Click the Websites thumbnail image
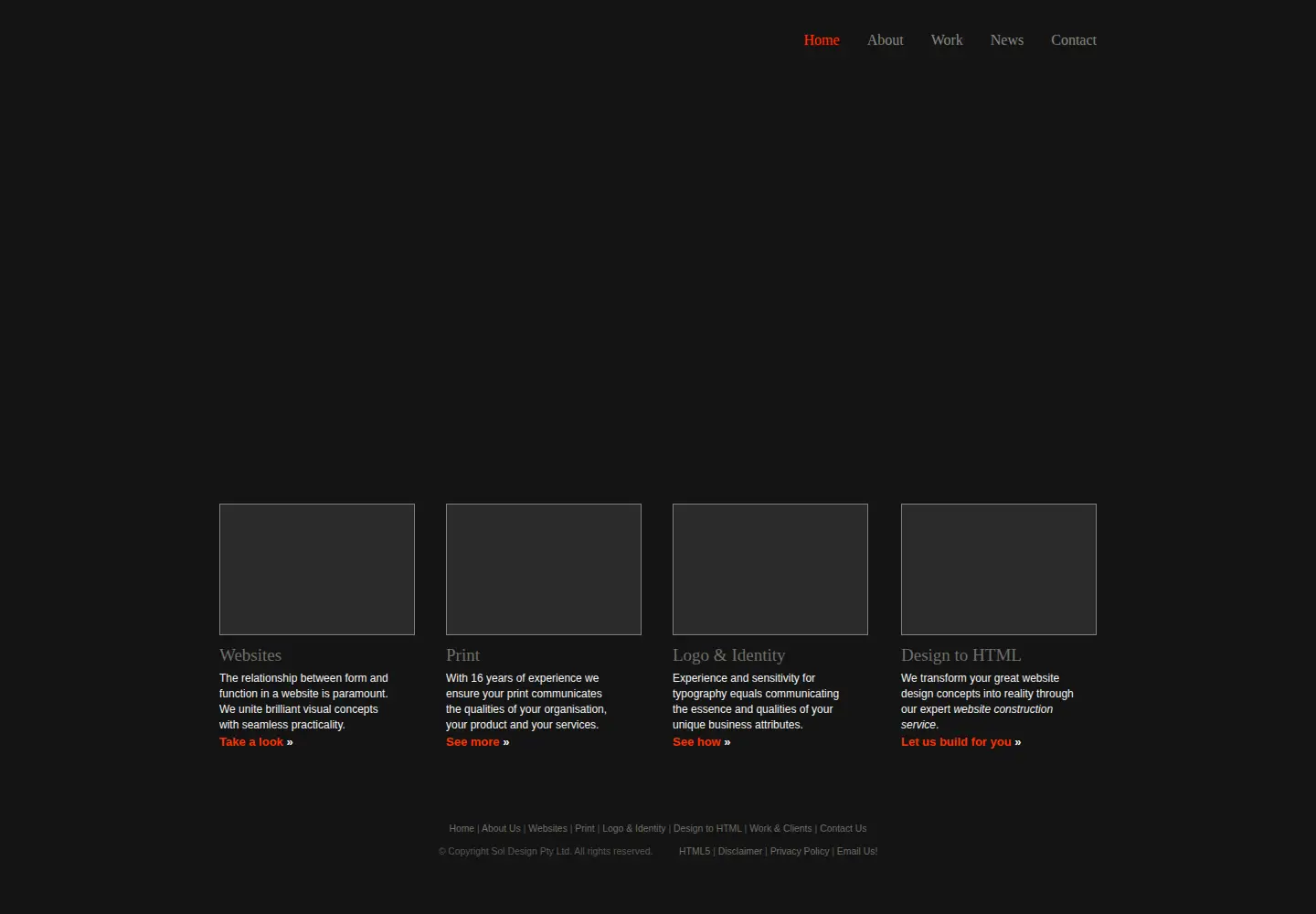Screen dimensions: 1316x914 [x=317, y=569]
